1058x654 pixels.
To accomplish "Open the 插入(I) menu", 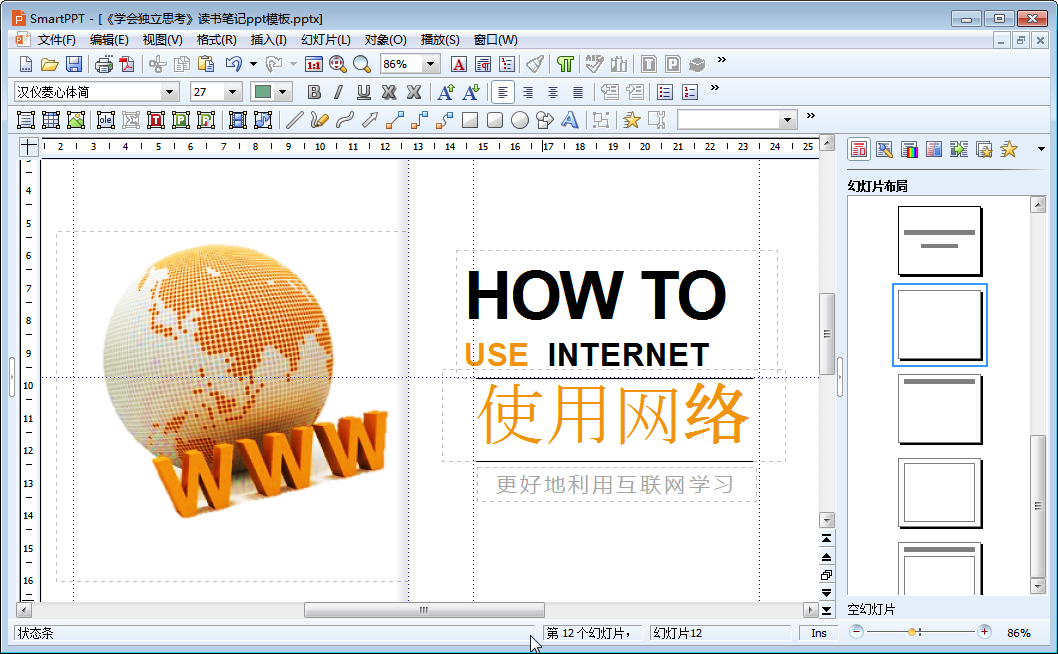I will pyautogui.click(x=269, y=40).
